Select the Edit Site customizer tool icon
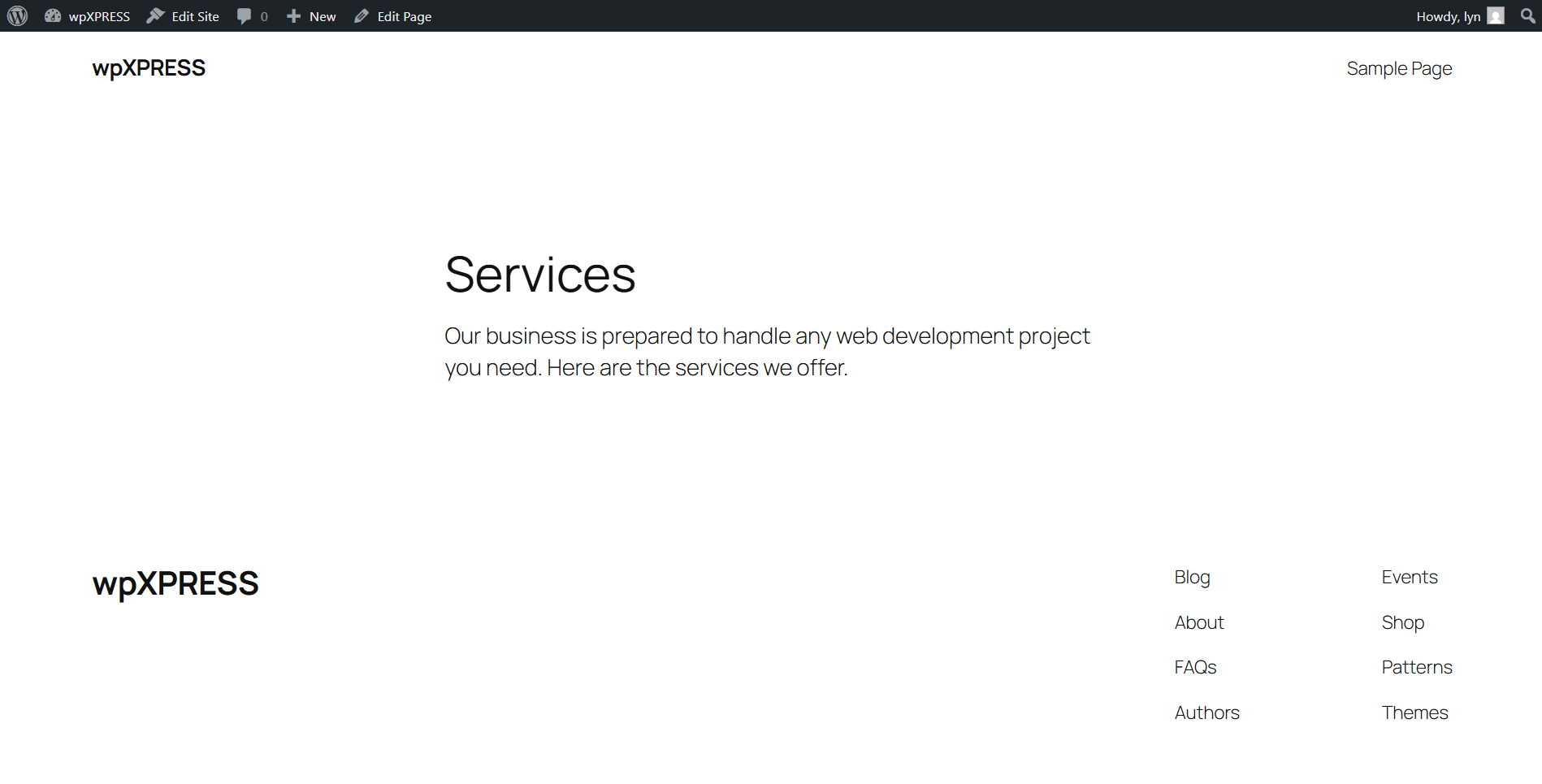Screen dimensions: 1542x784 click(x=155, y=15)
